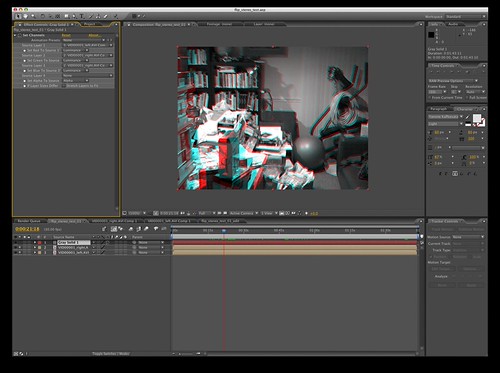Click stopwatch for Set Blue To Source 3
Screen dimensions: 500x373
[x=24, y=71]
